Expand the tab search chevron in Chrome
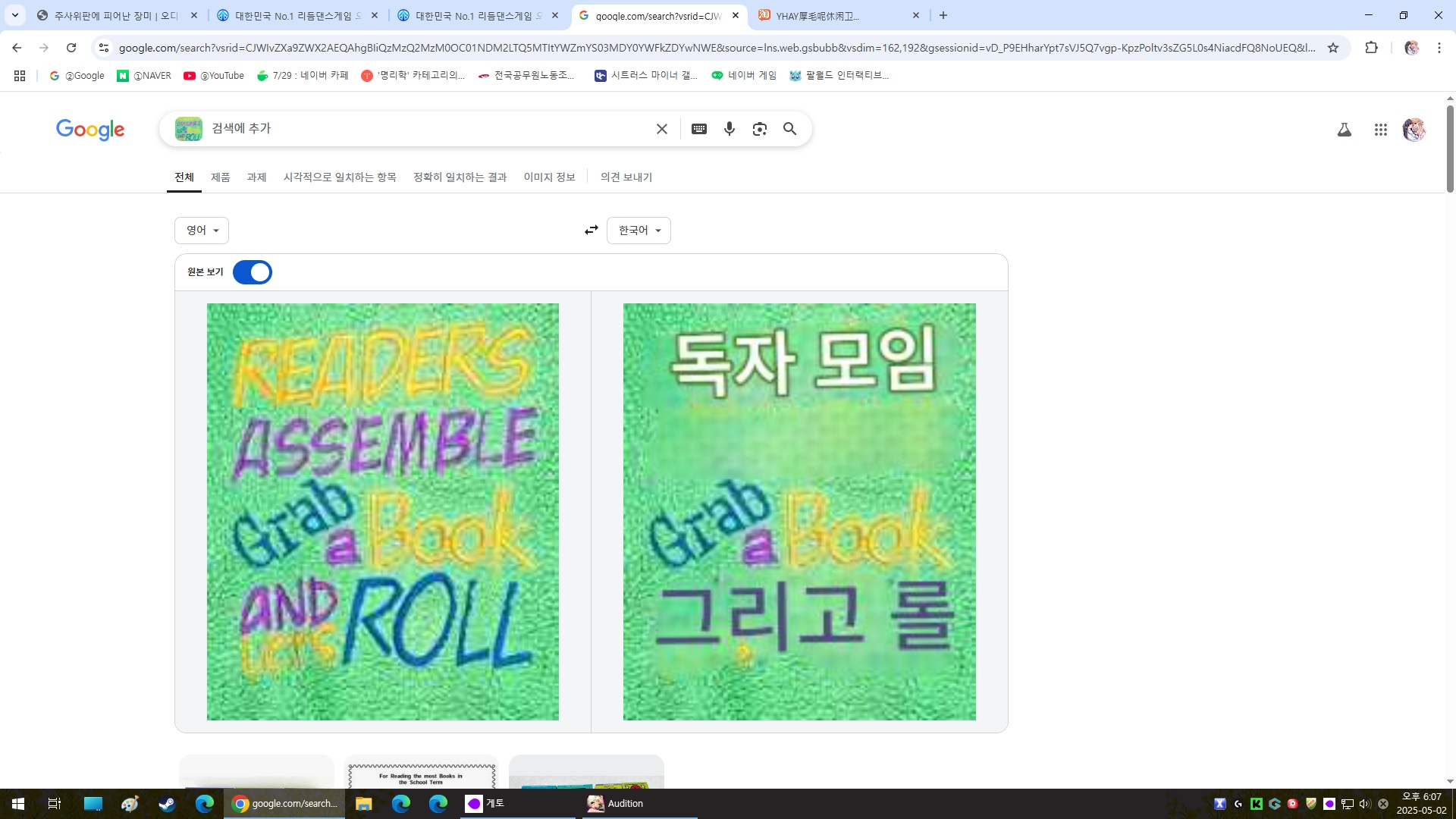 coord(14,15)
